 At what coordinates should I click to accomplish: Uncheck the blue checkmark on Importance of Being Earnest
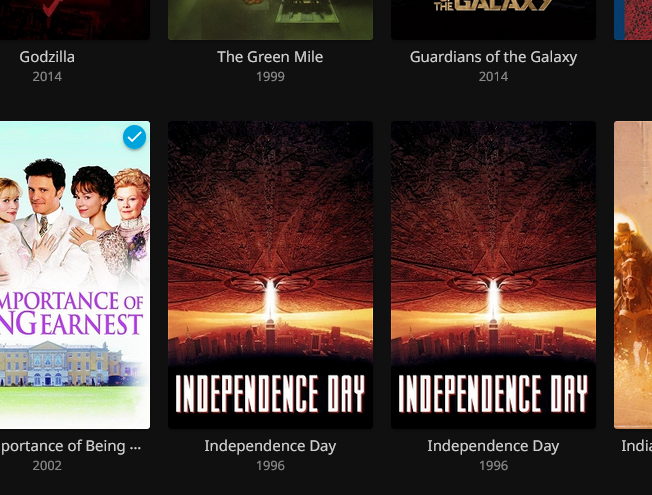coord(134,137)
